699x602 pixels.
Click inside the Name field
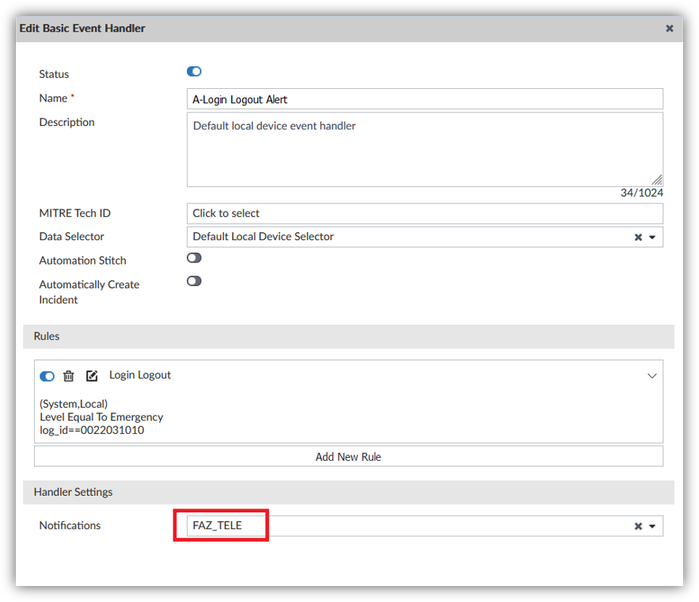[424, 99]
